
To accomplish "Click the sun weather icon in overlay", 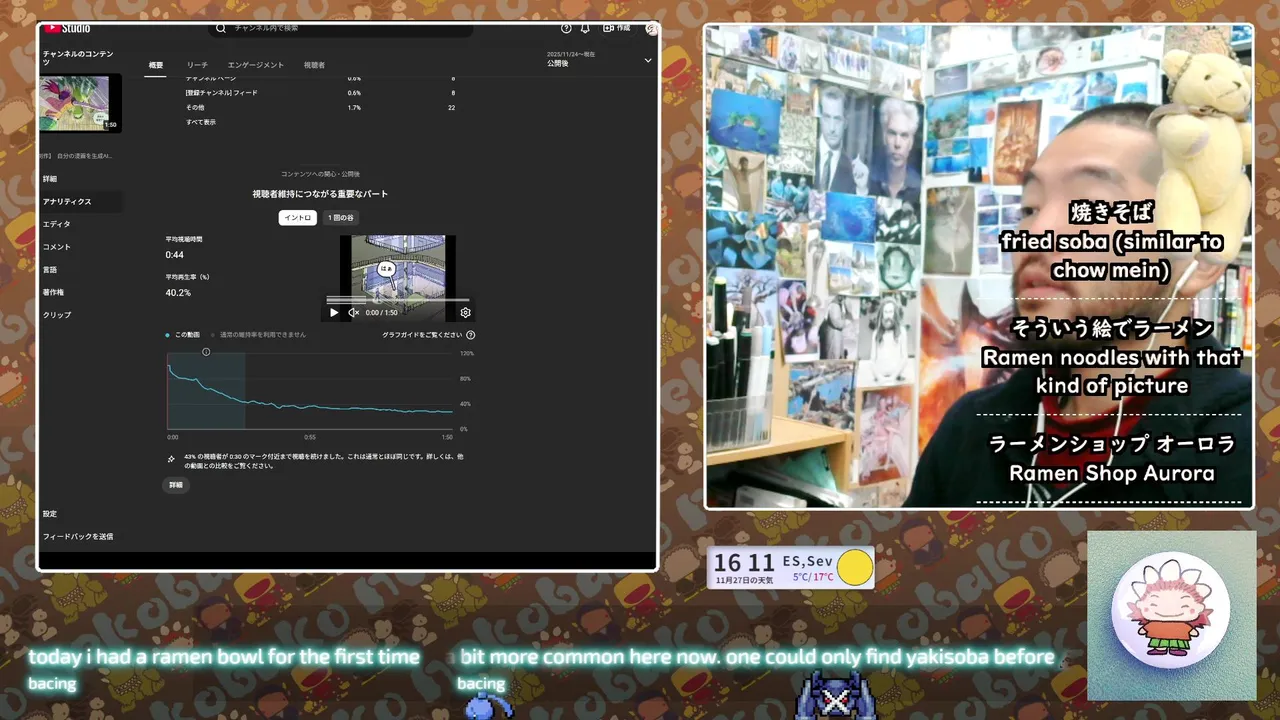I will (x=855, y=568).
